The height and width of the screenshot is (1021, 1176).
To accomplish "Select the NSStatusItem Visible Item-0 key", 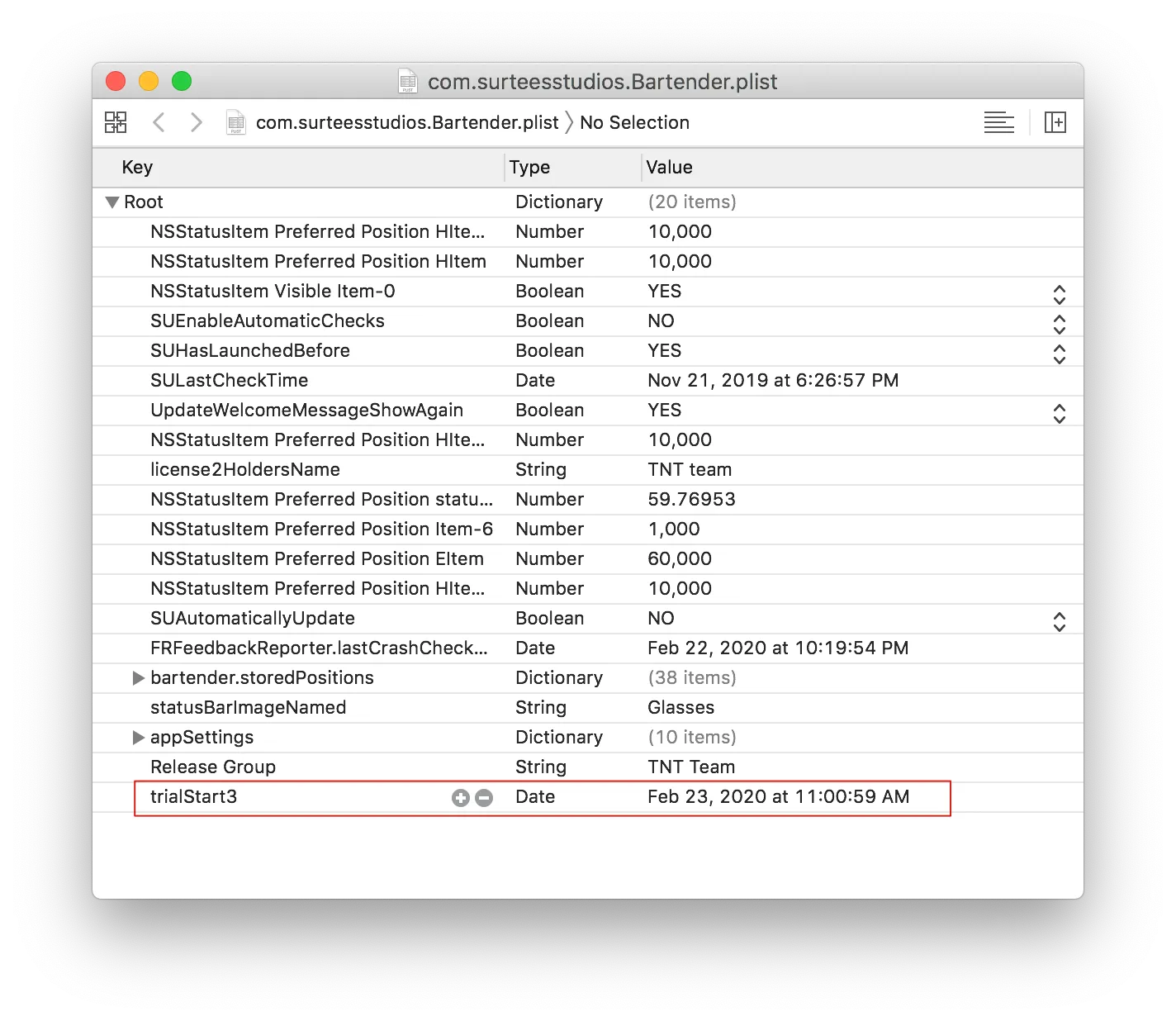I will [273, 291].
